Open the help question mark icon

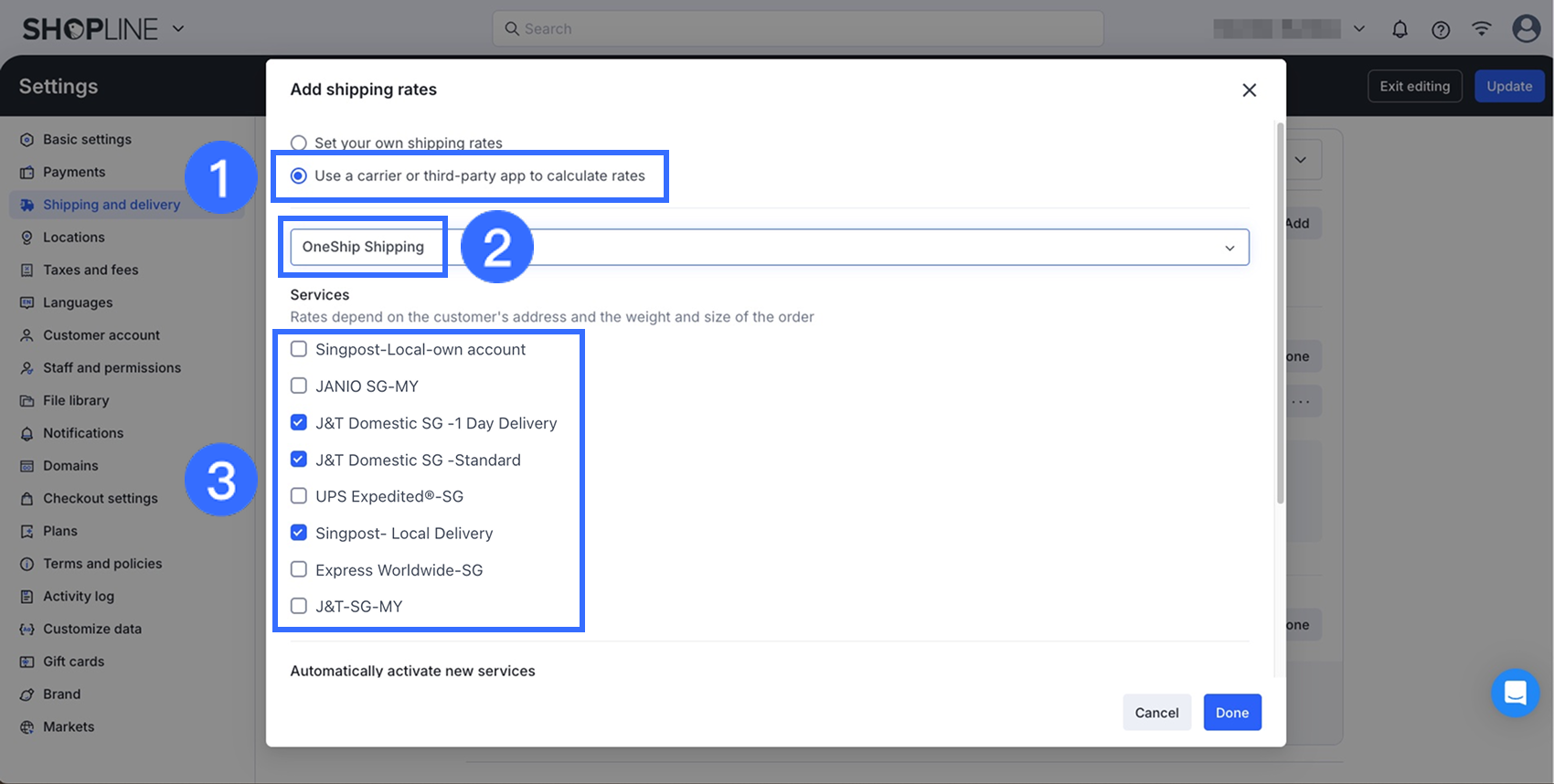pos(1441,29)
